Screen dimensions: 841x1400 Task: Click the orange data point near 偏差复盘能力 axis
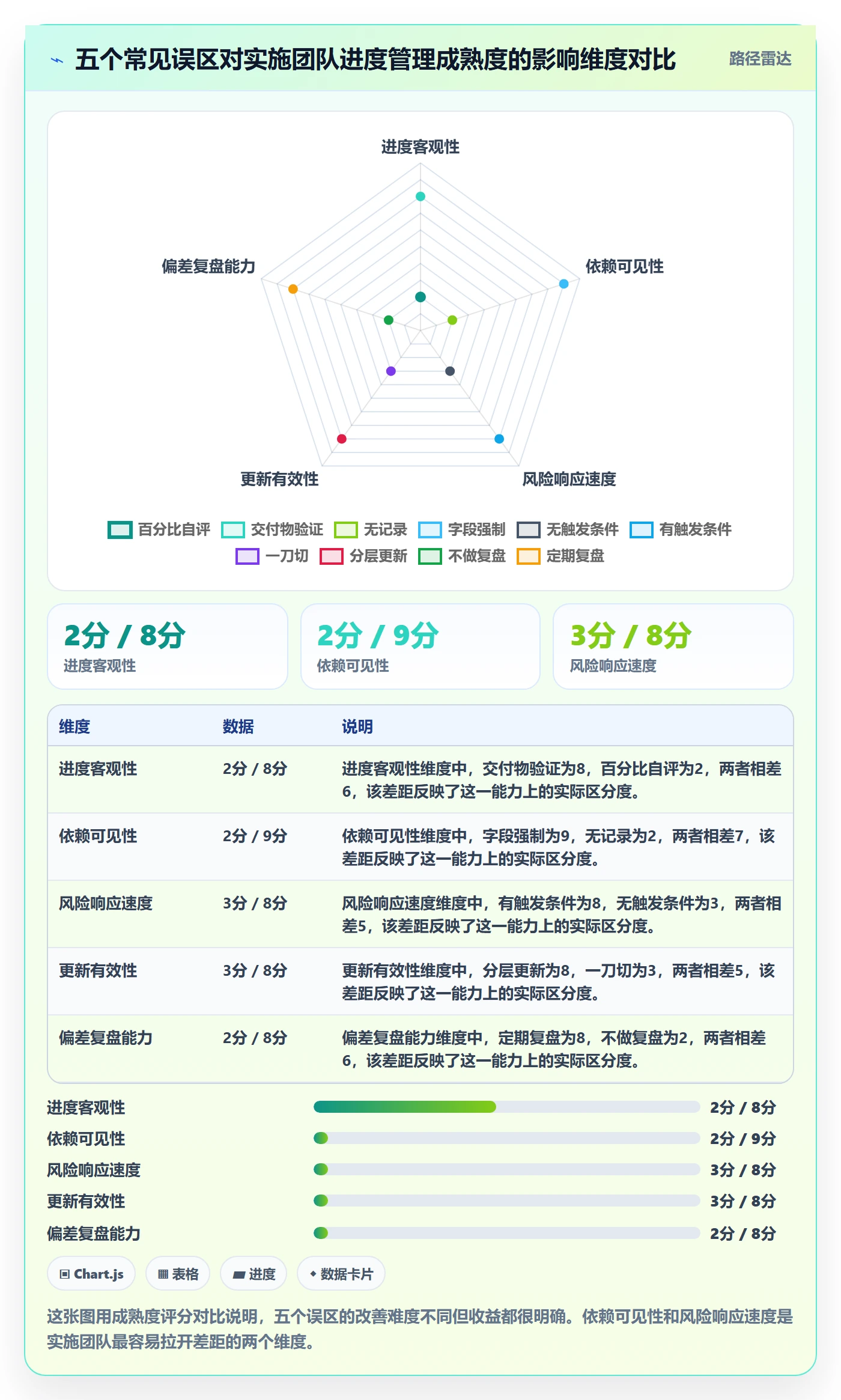(x=293, y=289)
